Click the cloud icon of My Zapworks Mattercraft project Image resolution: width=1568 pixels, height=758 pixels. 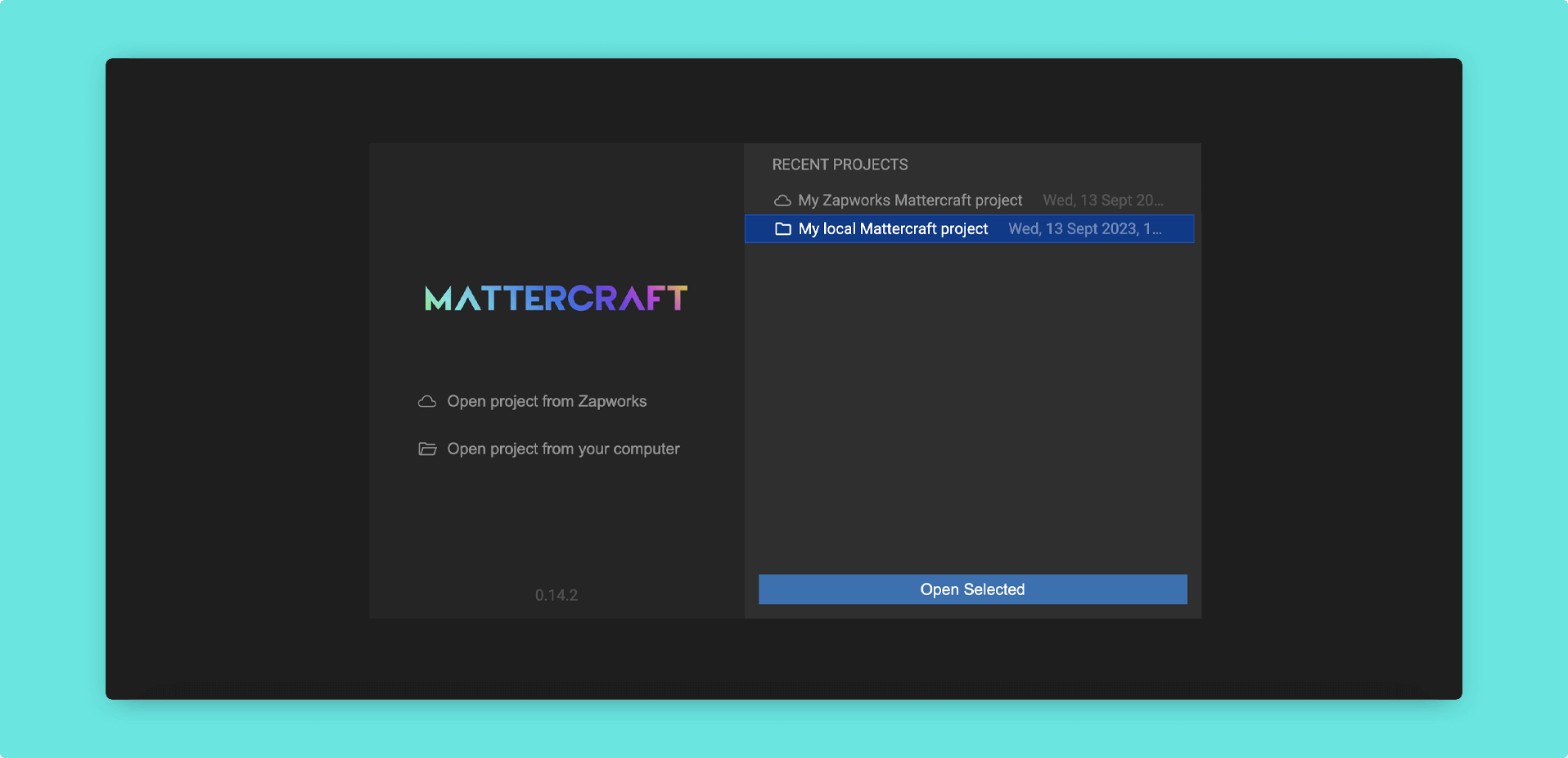[x=782, y=201]
